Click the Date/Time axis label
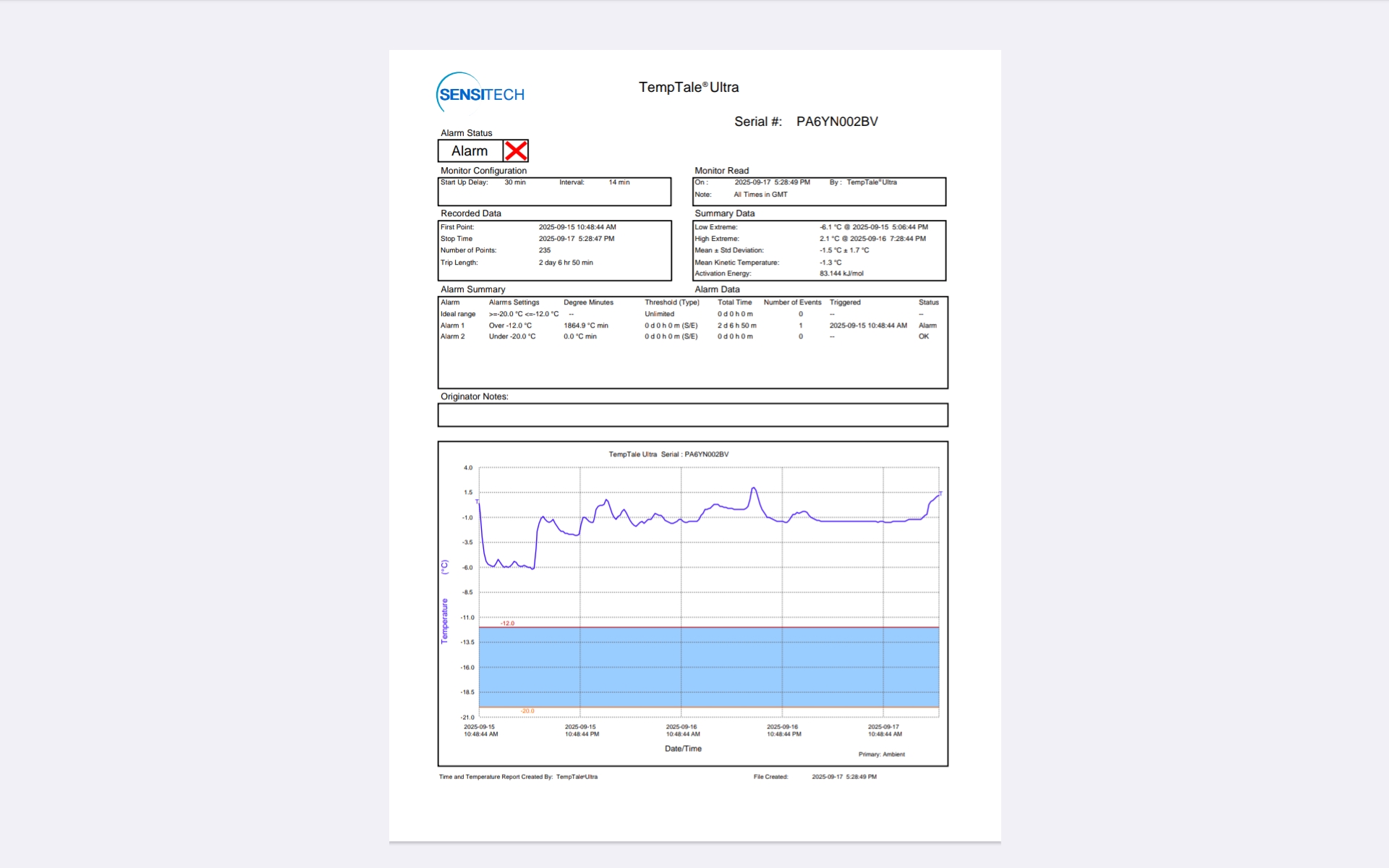This screenshot has width=1389, height=868. tap(683, 749)
